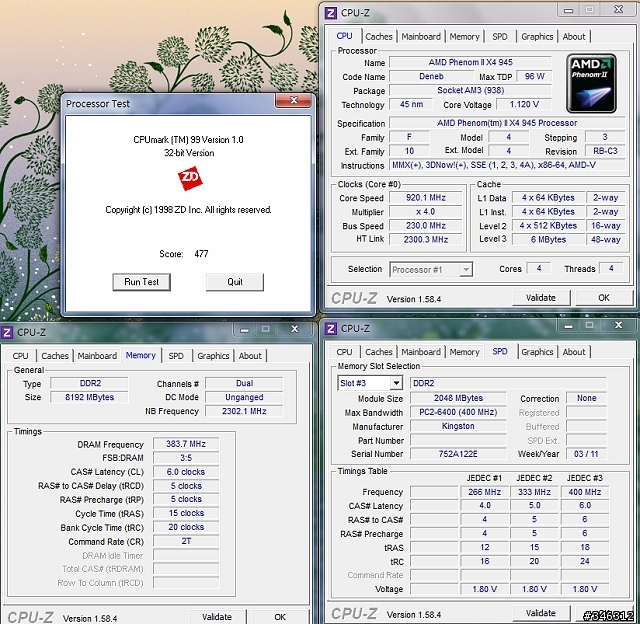Click the Manufacturer value Kingston
This screenshot has width=640, height=624.
click(458, 426)
